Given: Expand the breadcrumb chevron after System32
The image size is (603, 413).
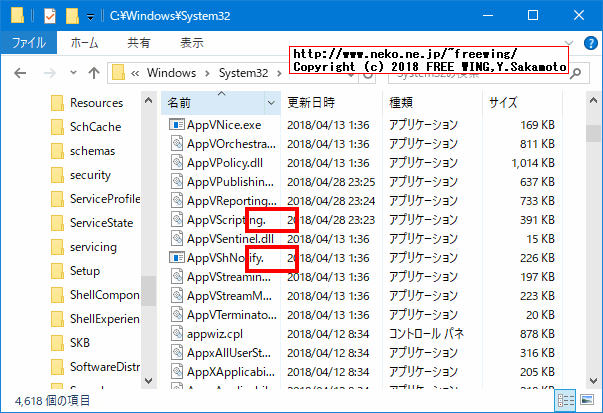Looking at the screenshot, I should tap(279, 73).
